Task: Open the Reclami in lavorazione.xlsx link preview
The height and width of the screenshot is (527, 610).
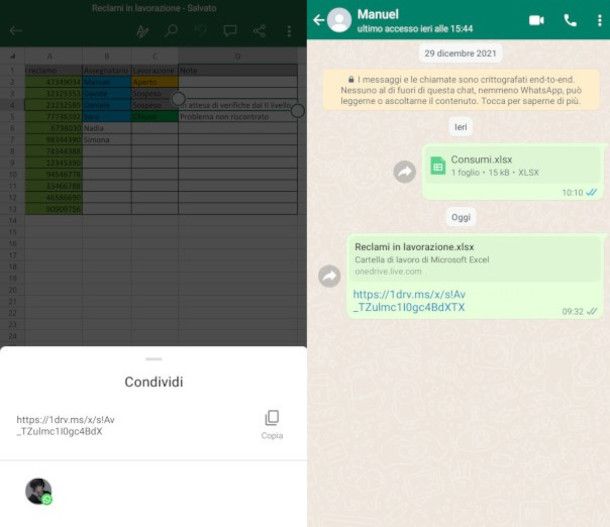Action: (475, 259)
